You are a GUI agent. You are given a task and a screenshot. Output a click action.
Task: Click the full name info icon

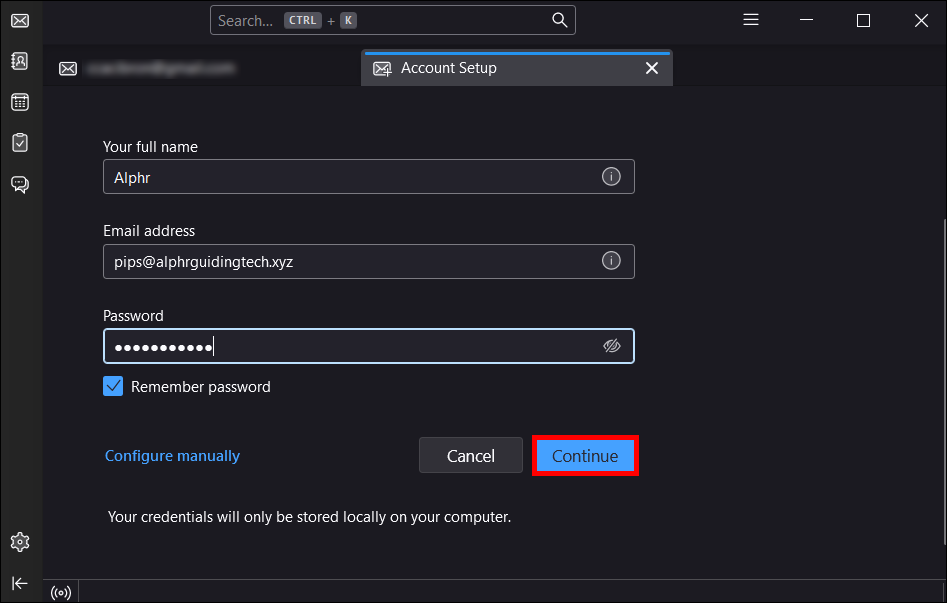pyautogui.click(x=611, y=177)
